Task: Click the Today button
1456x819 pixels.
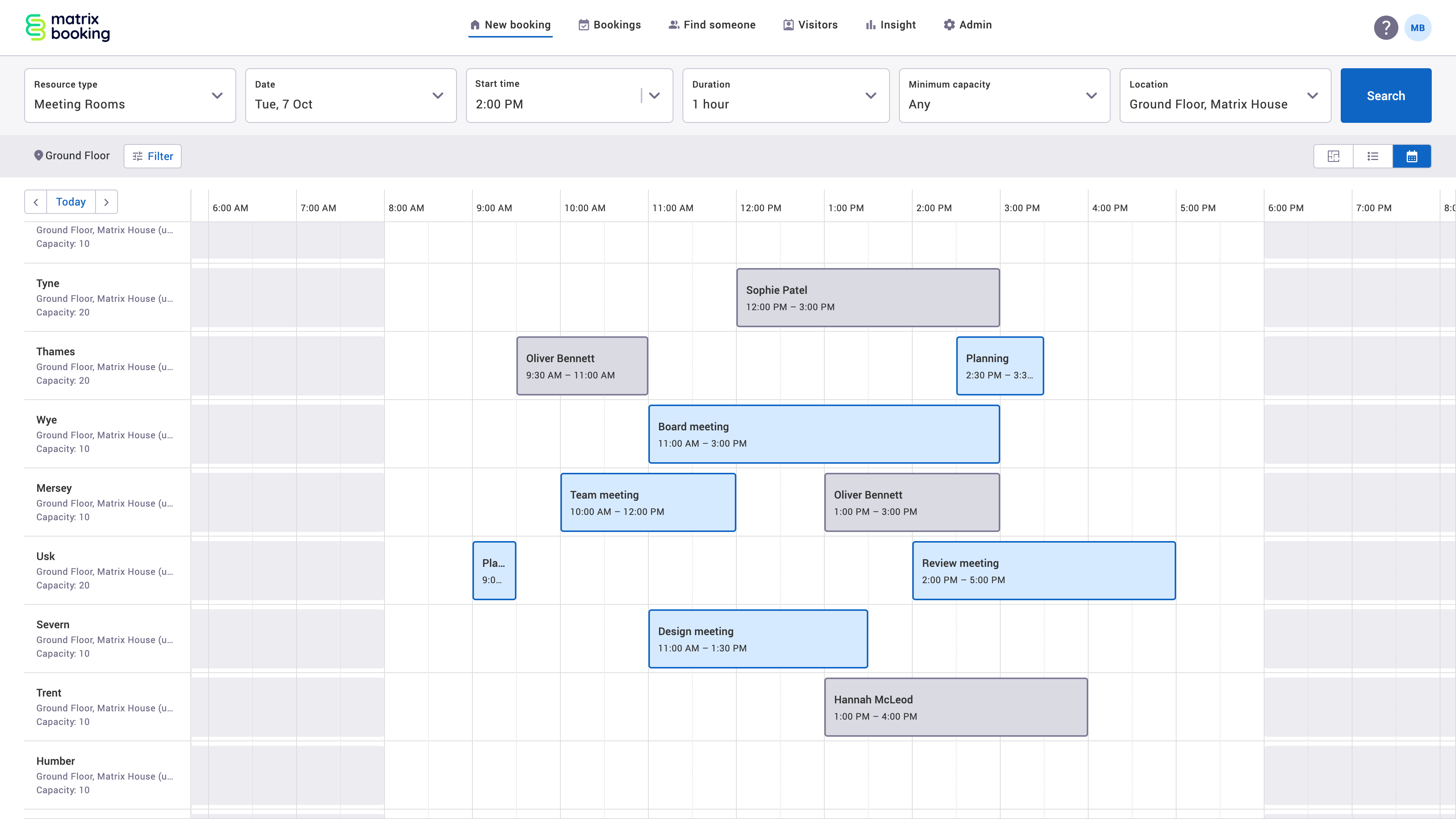Action: (x=70, y=201)
